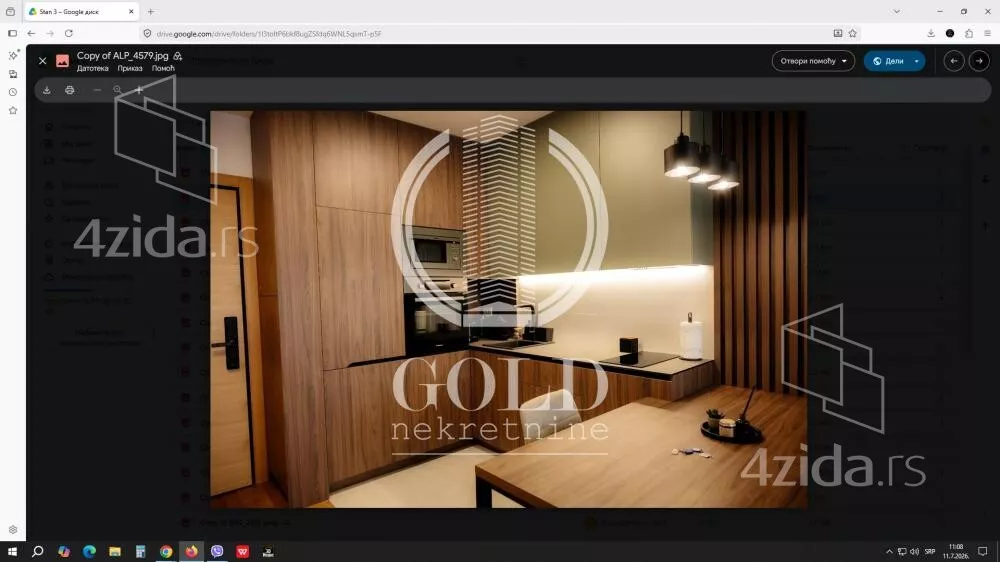1000x562 pixels.
Task: Open the list all tabs dropdown
Action: tap(897, 11)
